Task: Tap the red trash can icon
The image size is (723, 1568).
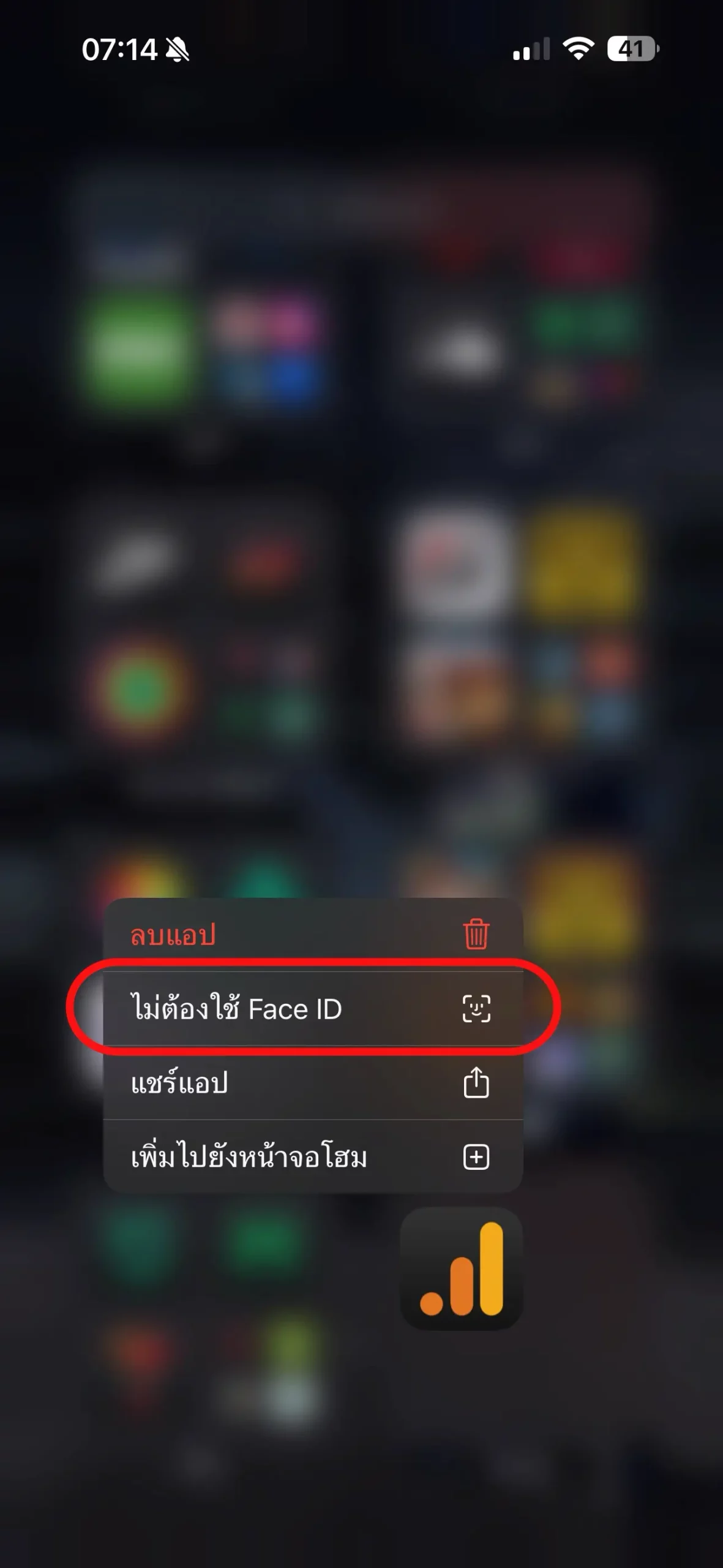Action: pos(476,935)
